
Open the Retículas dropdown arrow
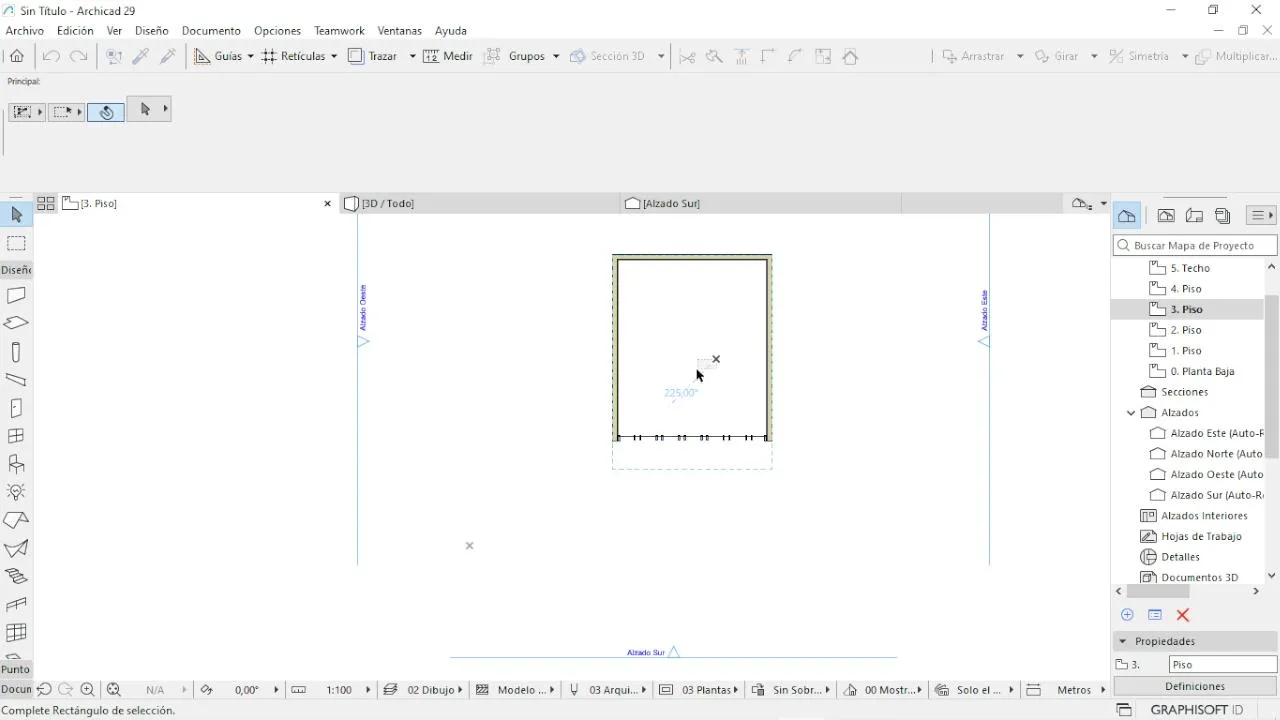[x=334, y=56]
